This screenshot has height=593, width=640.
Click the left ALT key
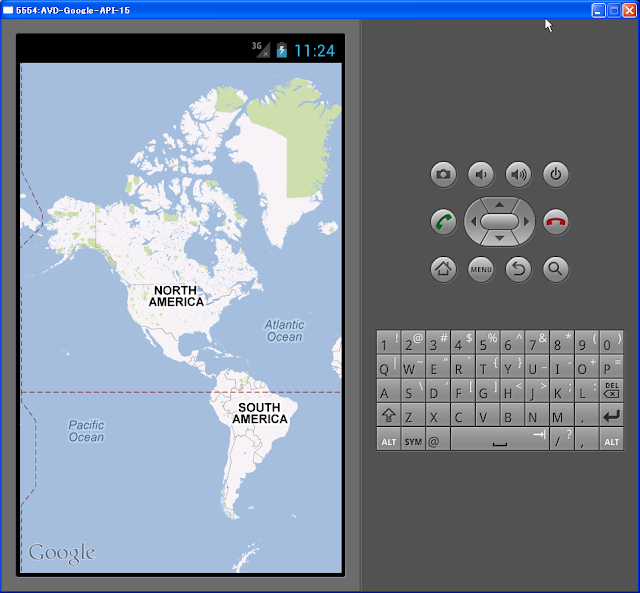[388, 439]
